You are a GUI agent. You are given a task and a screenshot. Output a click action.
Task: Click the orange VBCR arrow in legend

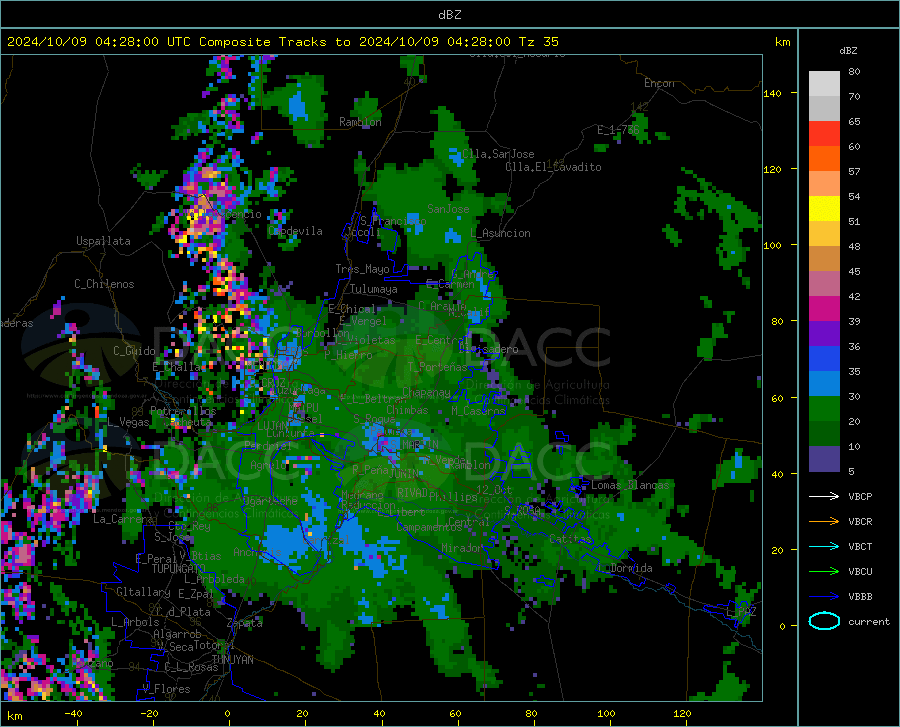coord(824,521)
